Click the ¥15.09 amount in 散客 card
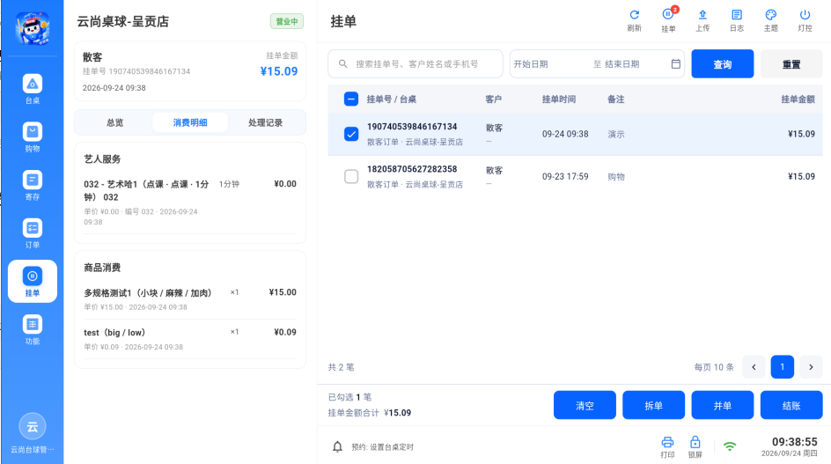The image size is (831, 464). (x=279, y=72)
